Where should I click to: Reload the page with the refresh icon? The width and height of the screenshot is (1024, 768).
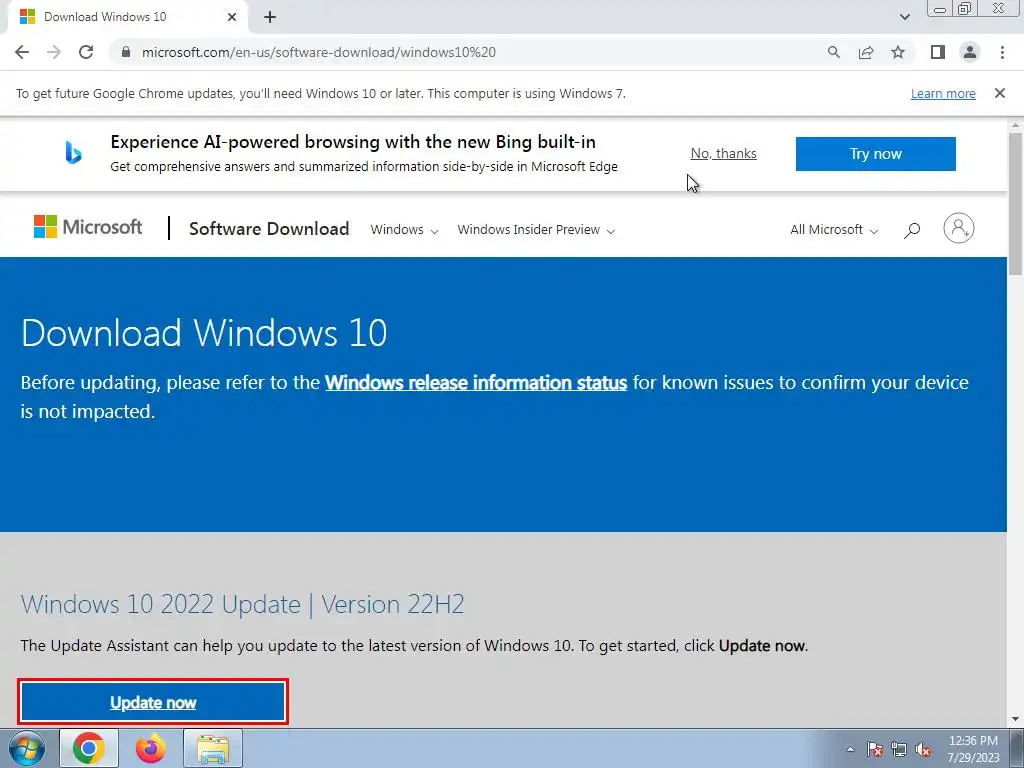click(x=86, y=52)
